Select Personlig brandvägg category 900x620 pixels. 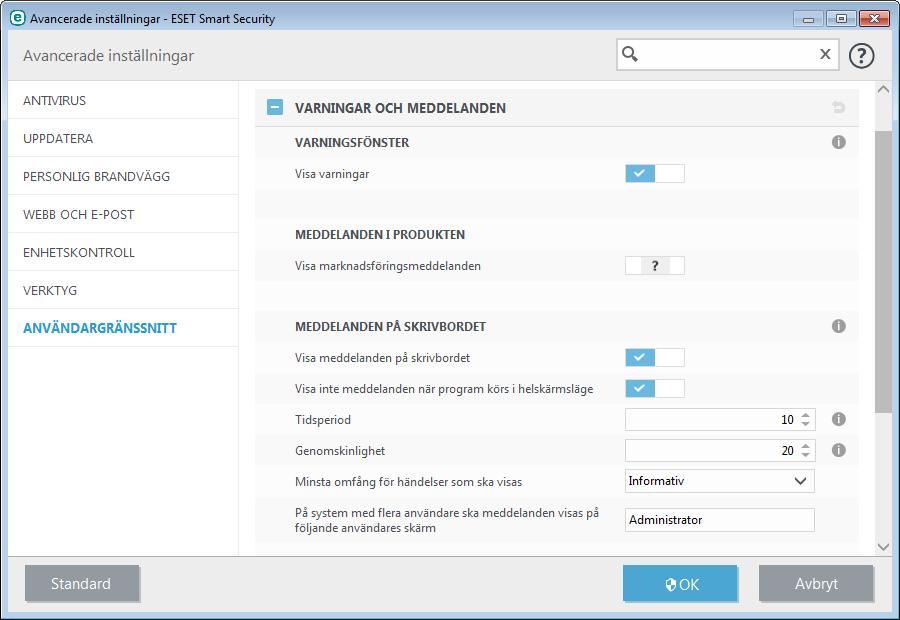click(123, 176)
